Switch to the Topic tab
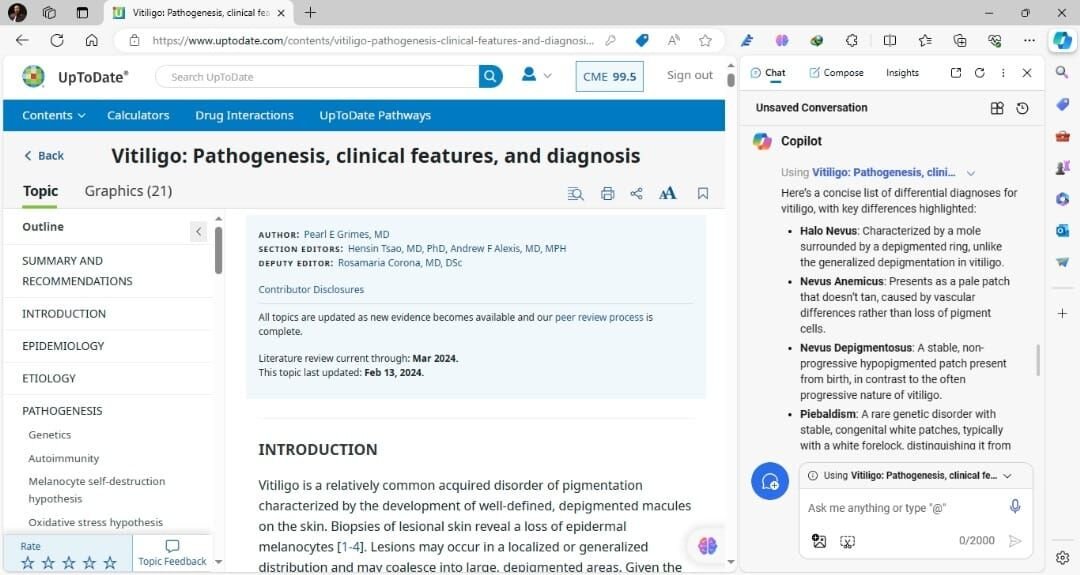 pyautogui.click(x=40, y=191)
